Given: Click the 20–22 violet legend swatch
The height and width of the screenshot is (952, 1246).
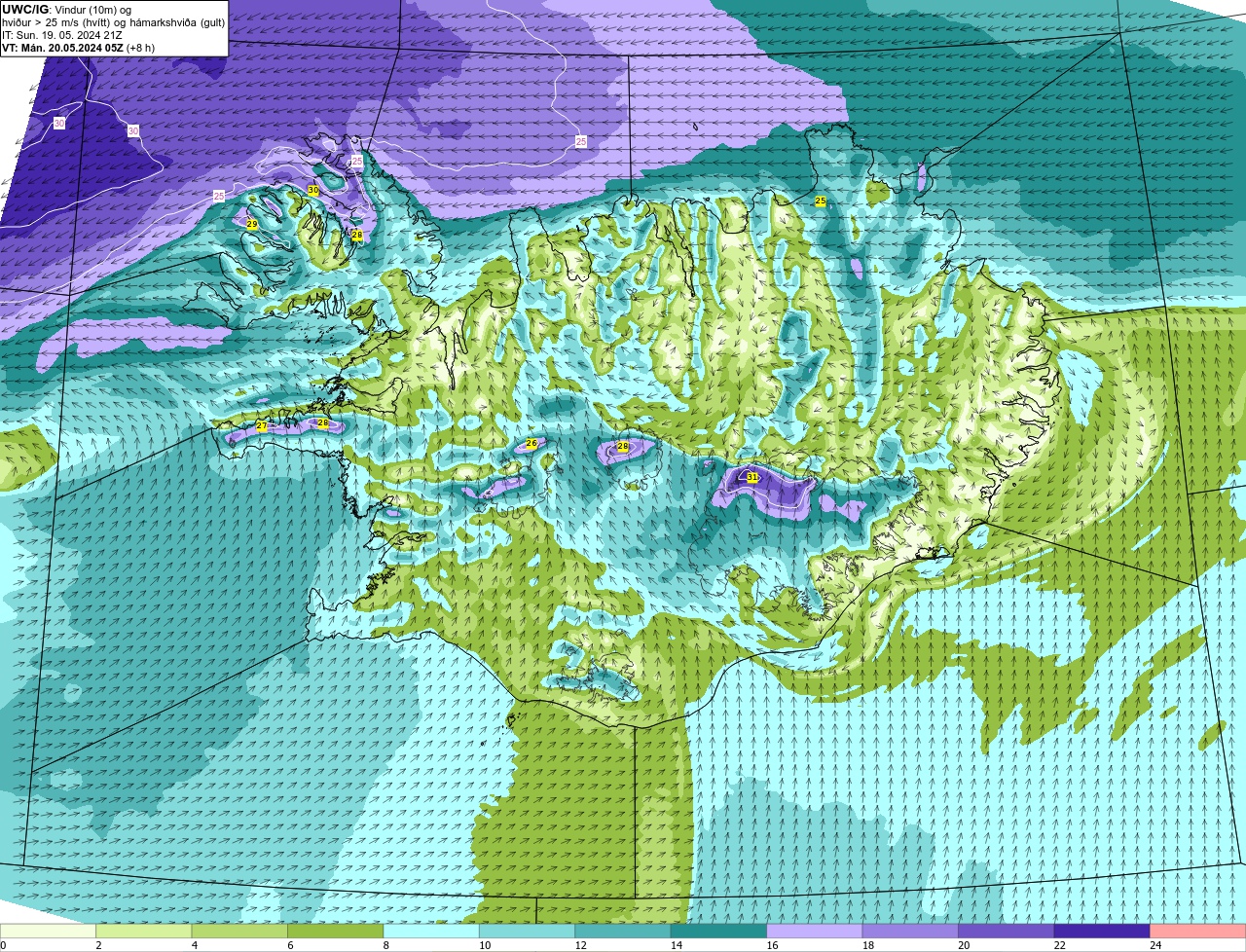Looking at the screenshot, I should click(x=1007, y=932).
